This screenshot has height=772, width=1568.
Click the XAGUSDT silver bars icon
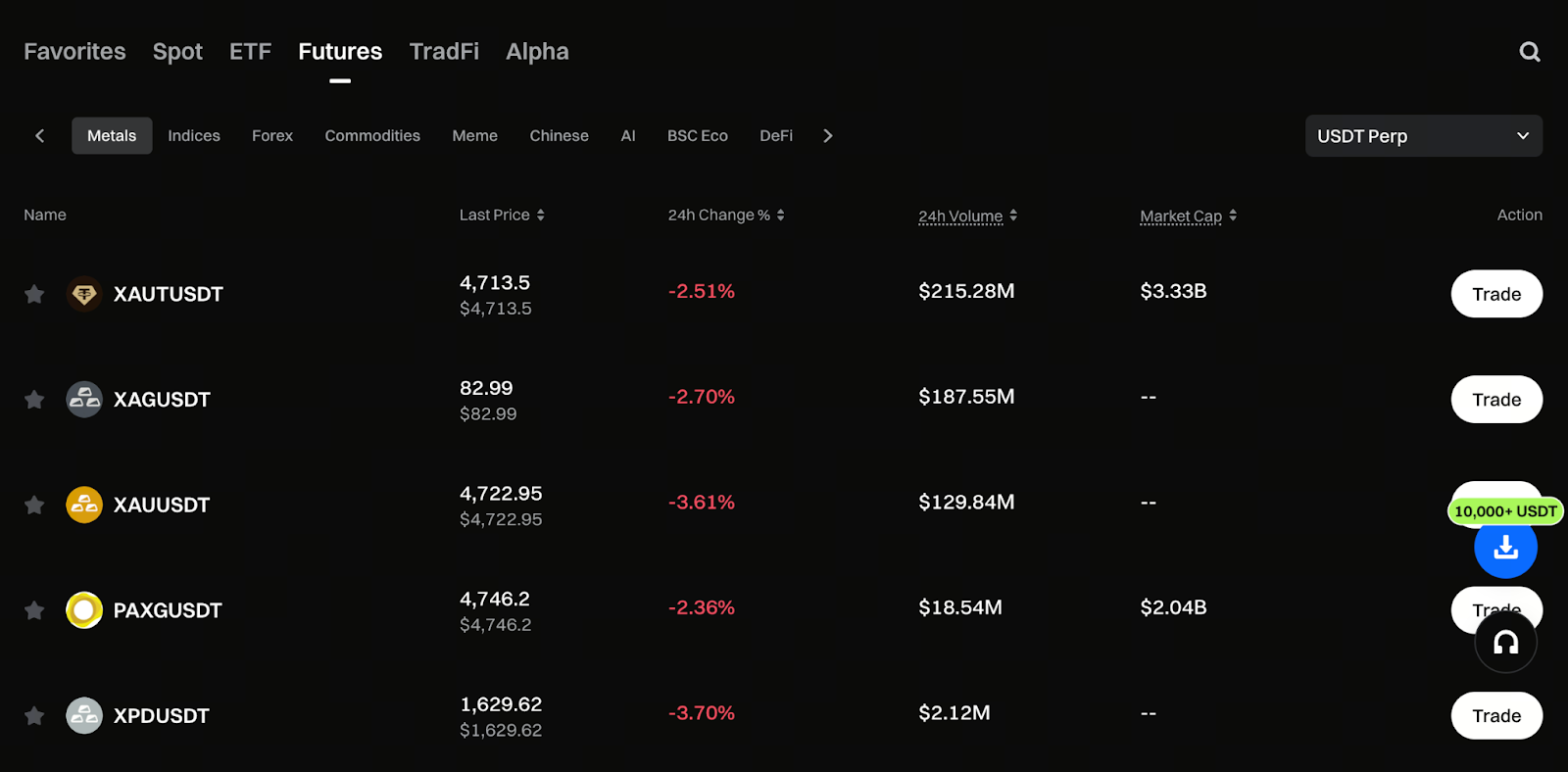point(84,400)
